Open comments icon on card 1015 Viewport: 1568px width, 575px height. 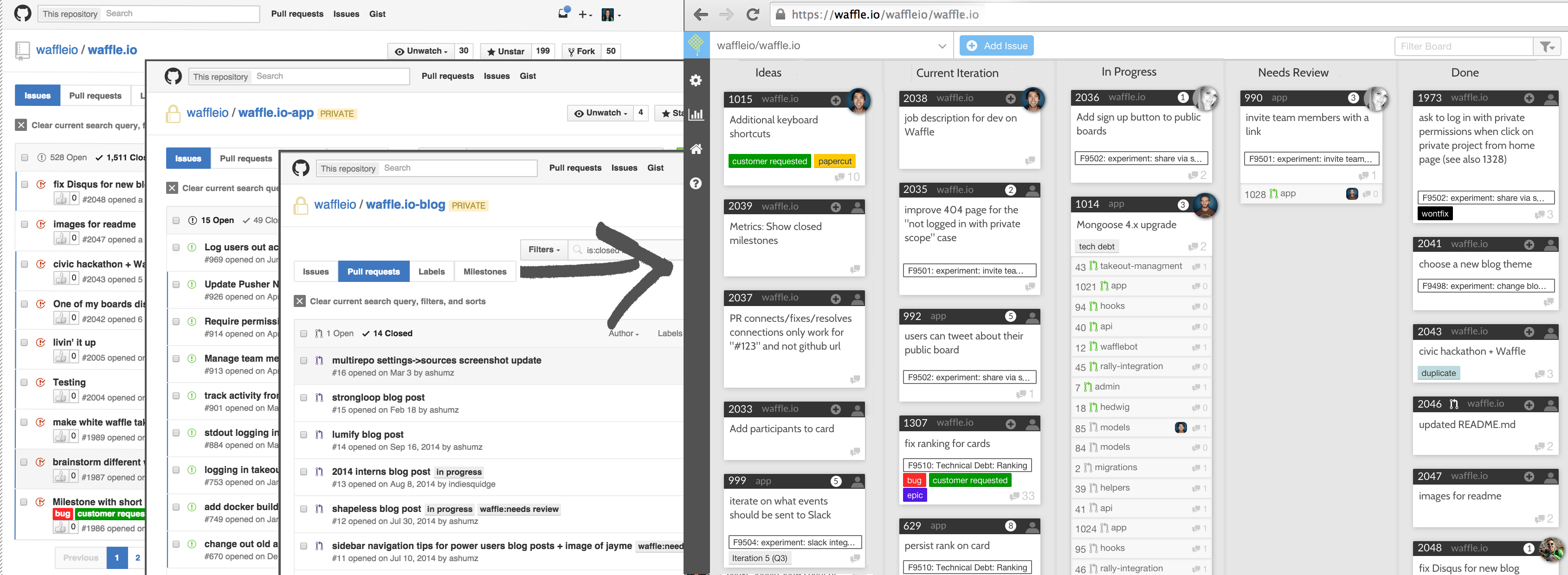pyautogui.click(x=840, y=177)
